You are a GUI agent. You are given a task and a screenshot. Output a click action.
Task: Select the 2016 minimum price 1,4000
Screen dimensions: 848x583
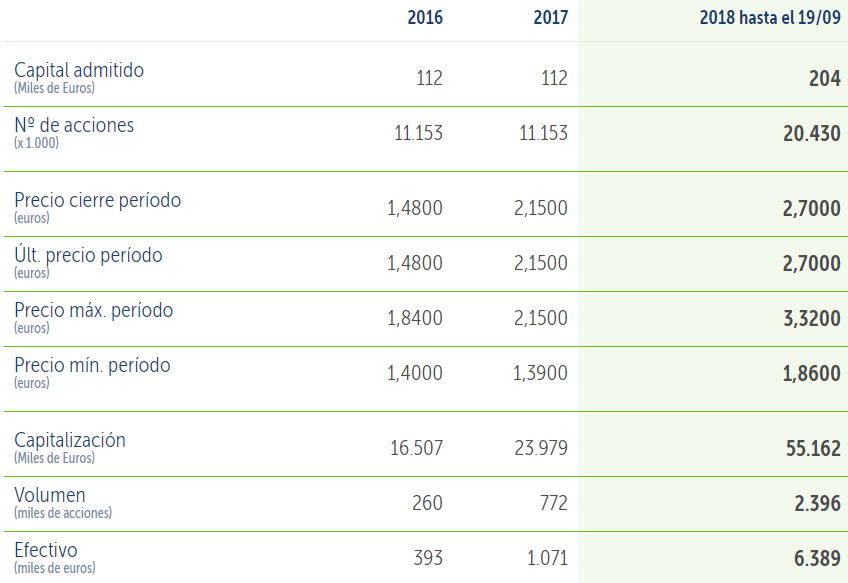coord(414,373)
